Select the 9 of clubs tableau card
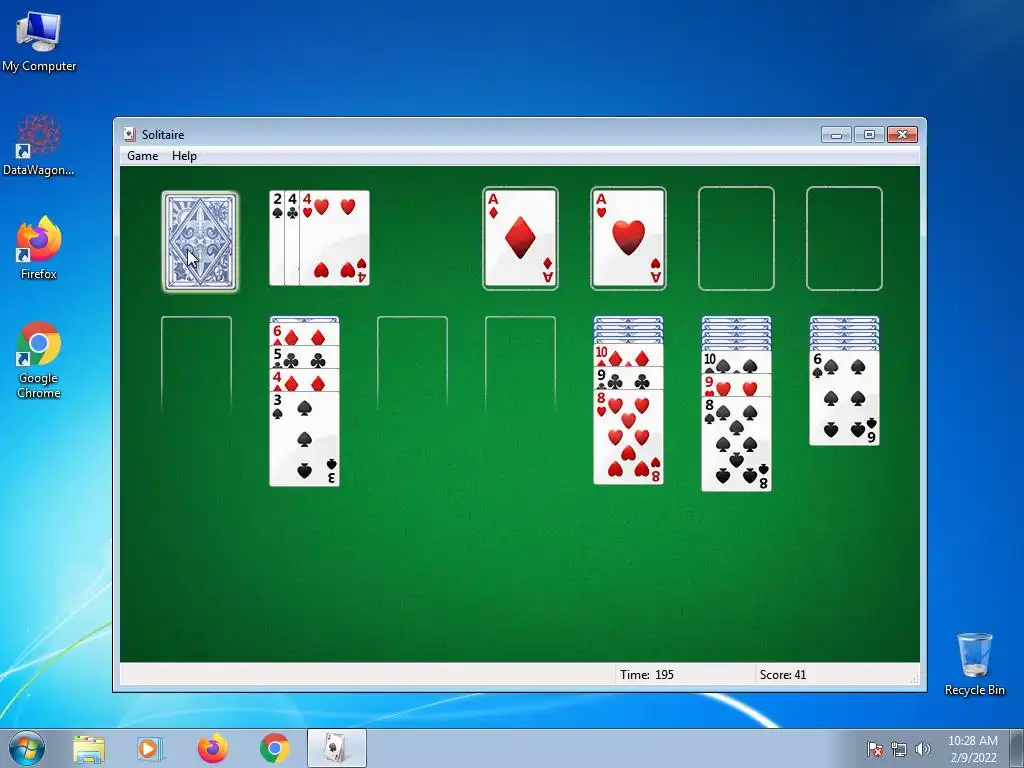1024x768 pixels. [x=628, y=378]
